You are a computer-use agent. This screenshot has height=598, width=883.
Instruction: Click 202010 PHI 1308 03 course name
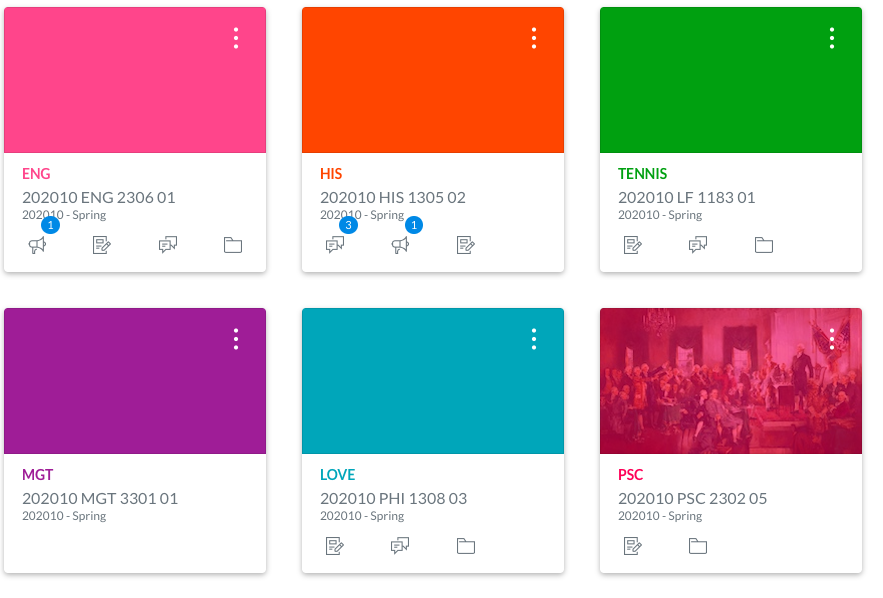(393, 498)
